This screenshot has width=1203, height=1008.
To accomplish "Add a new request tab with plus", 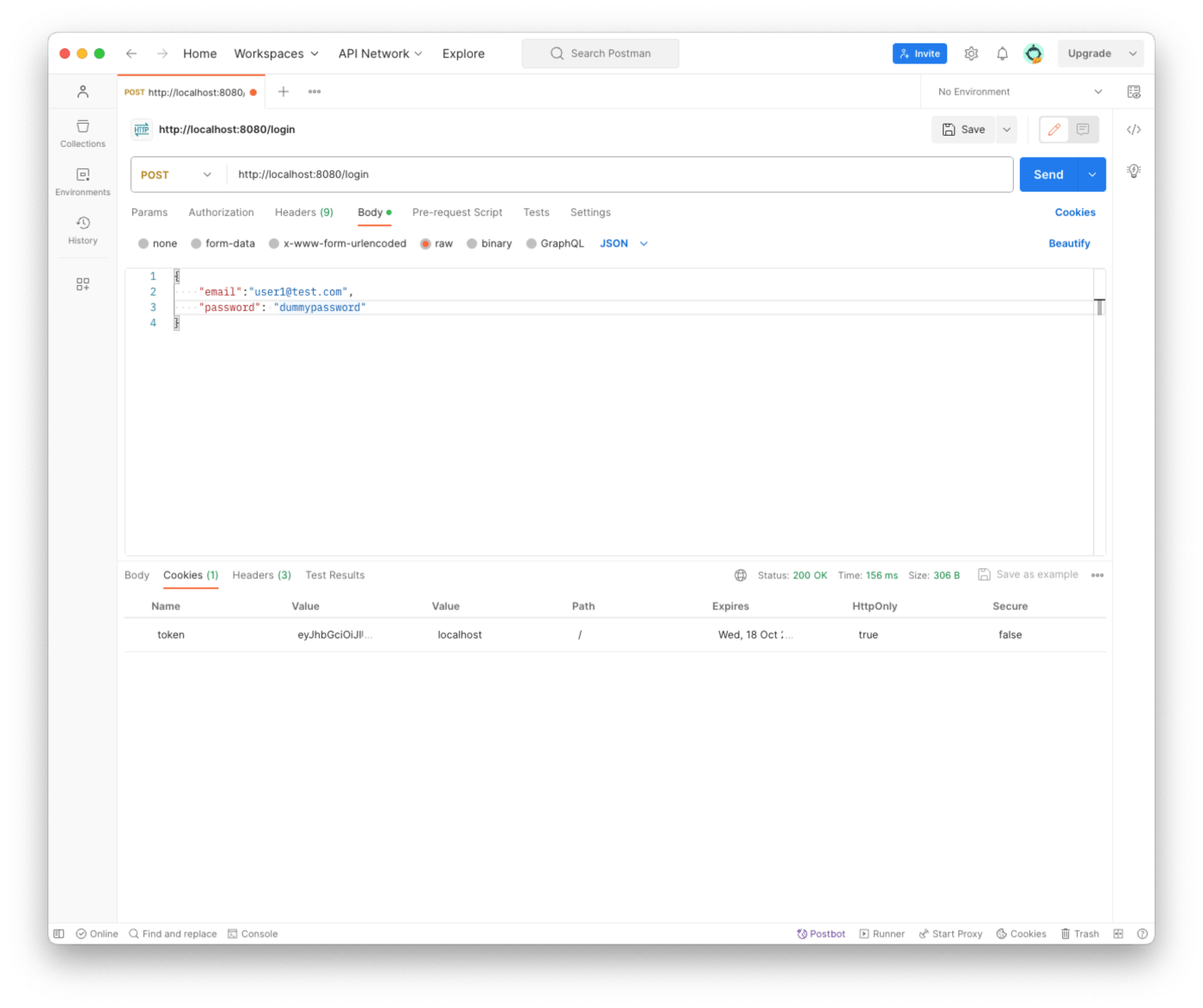I will pyautogui.click(x=283, y=91).
